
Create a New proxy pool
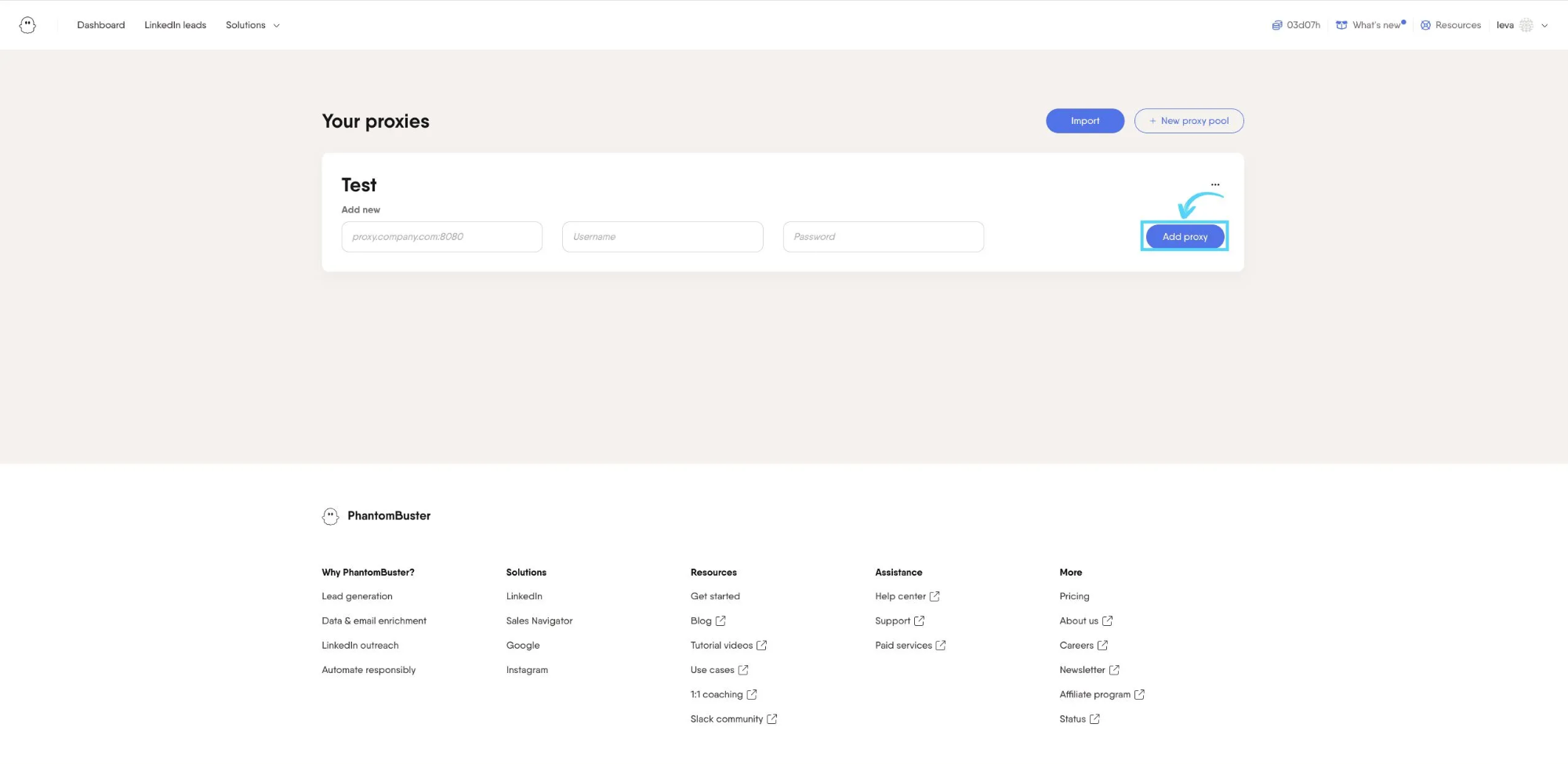[1189, 121]
